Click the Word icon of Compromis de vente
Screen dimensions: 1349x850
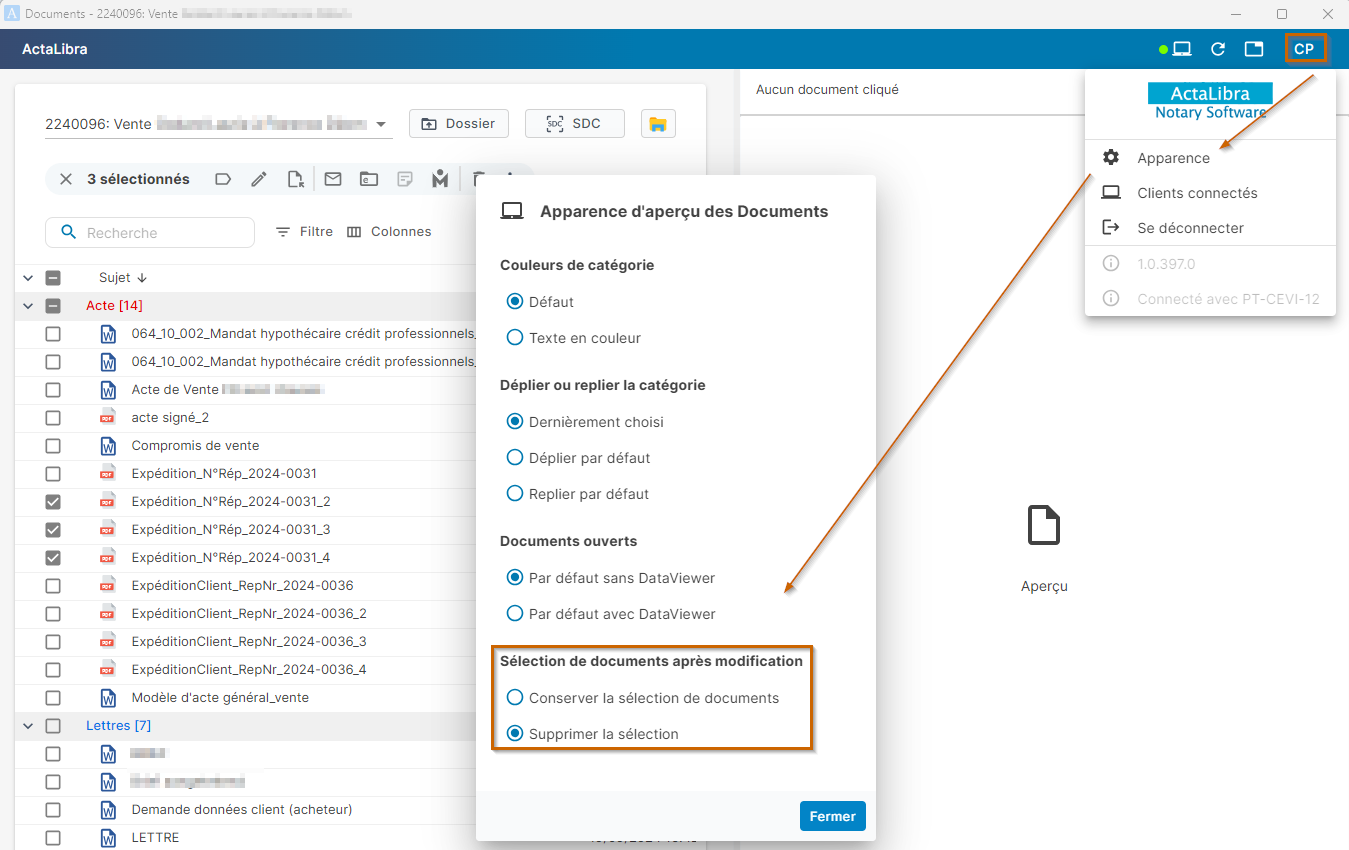108,445
